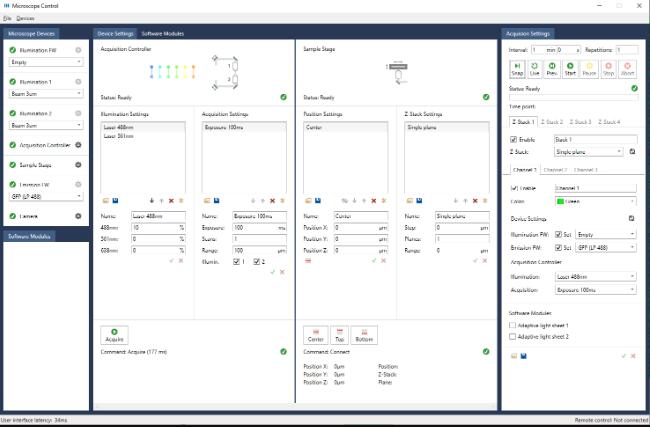Open the Camera device settings gear

(x=78, y=215)
